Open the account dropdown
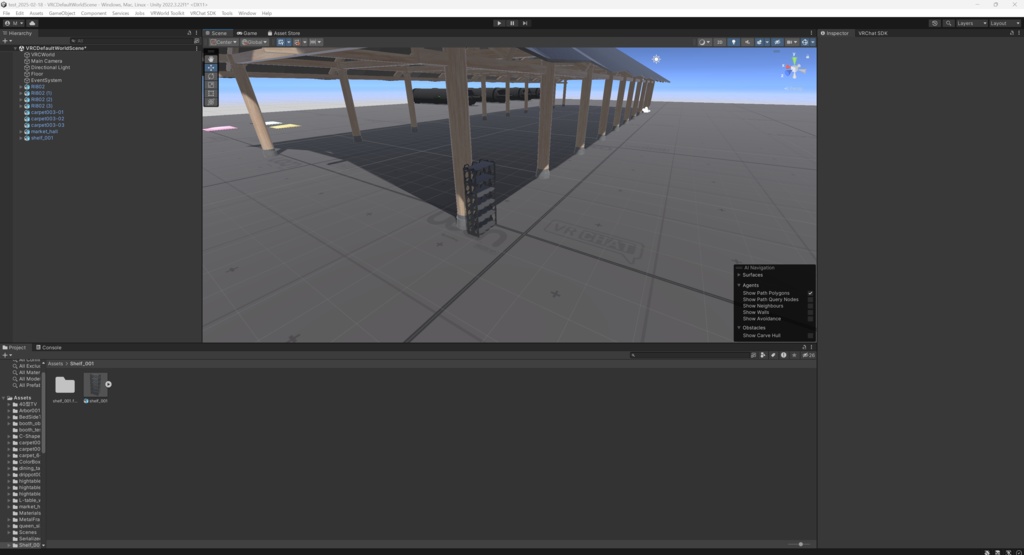1024x555 pixels. click(14, 23)
